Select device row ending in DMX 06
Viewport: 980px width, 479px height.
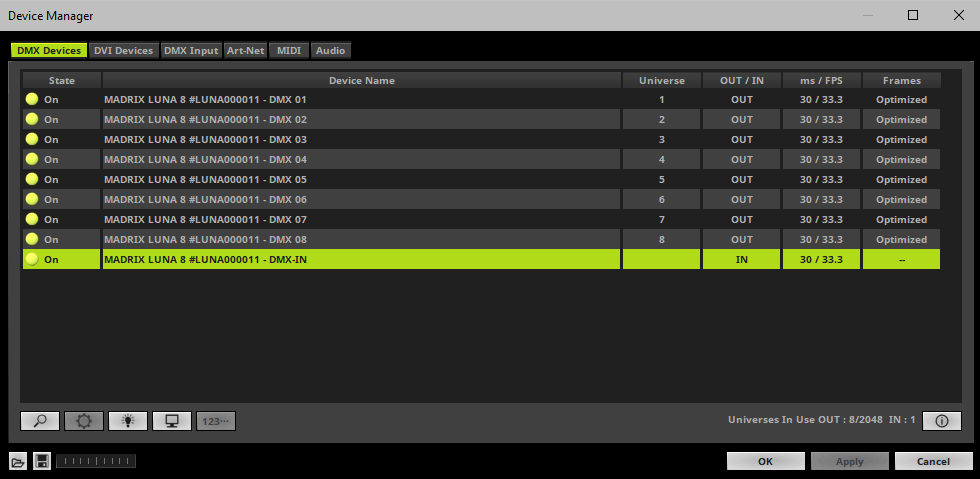481,199
